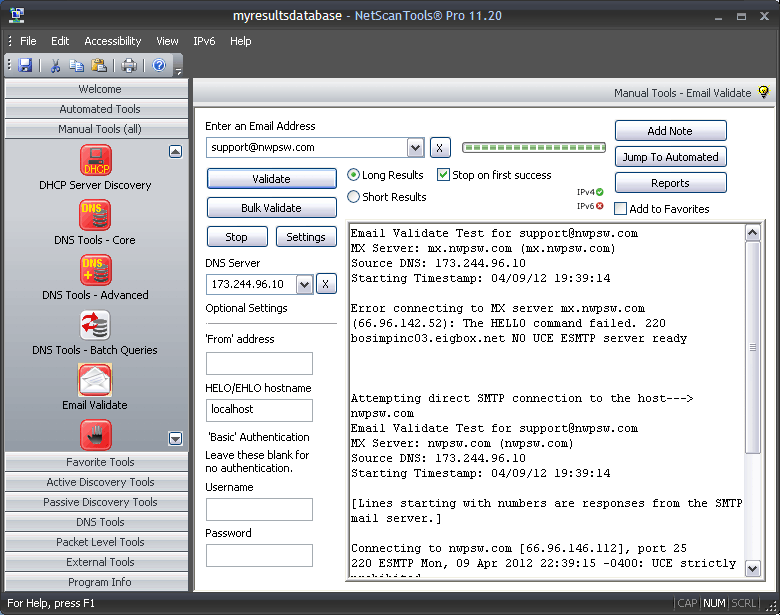Click the lightbulb tip icon

[x=764, y=92]
